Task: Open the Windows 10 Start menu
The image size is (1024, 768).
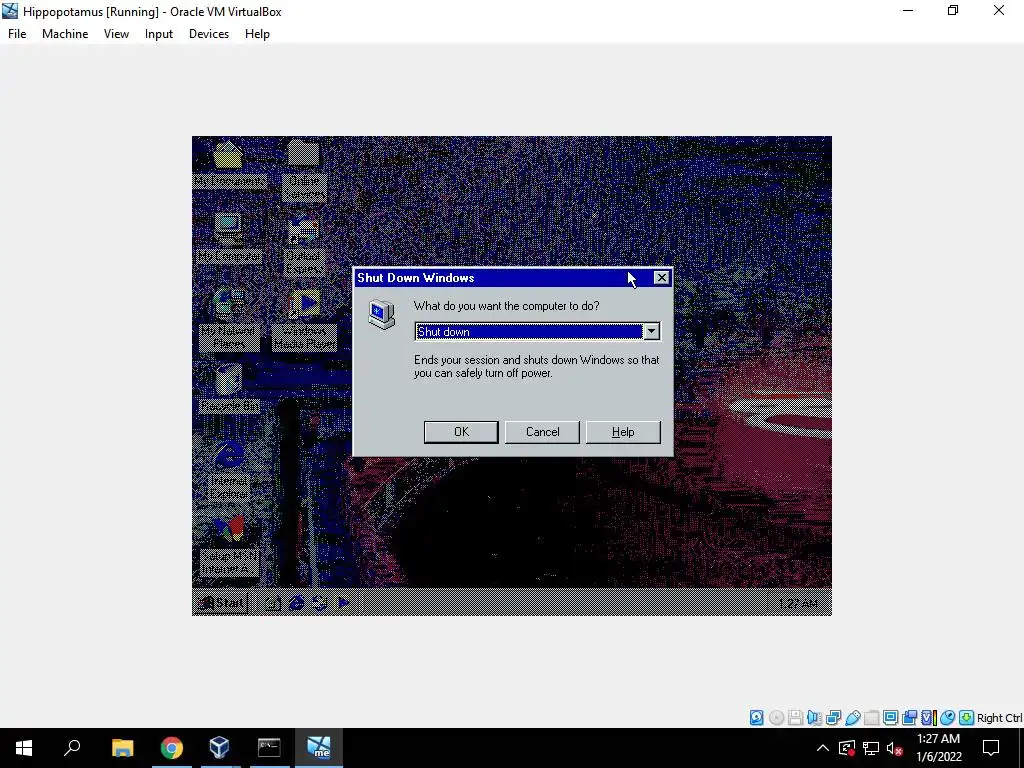Action: (24, 748)
